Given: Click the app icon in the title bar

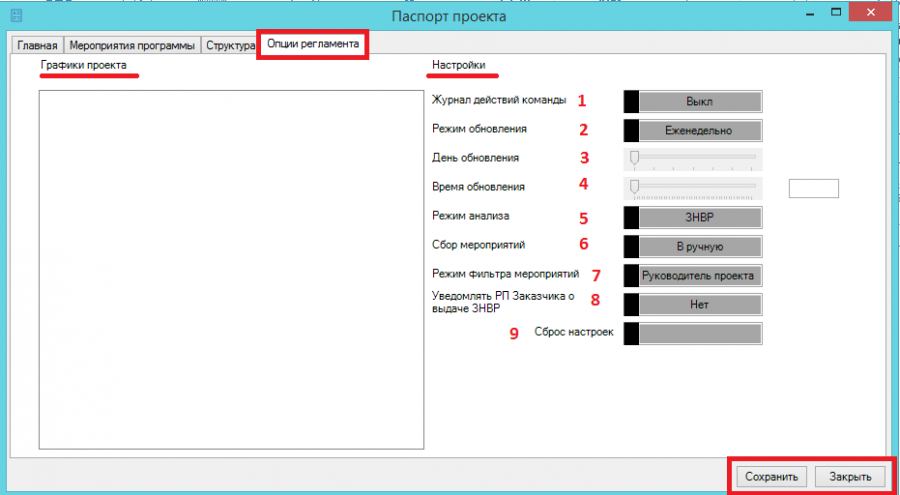Looking at the screenshot, I should tap(17, 16).
